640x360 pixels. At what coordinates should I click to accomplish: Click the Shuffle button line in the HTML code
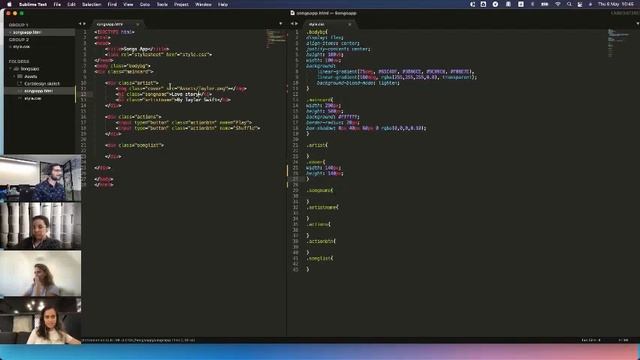tap(188, 128)
